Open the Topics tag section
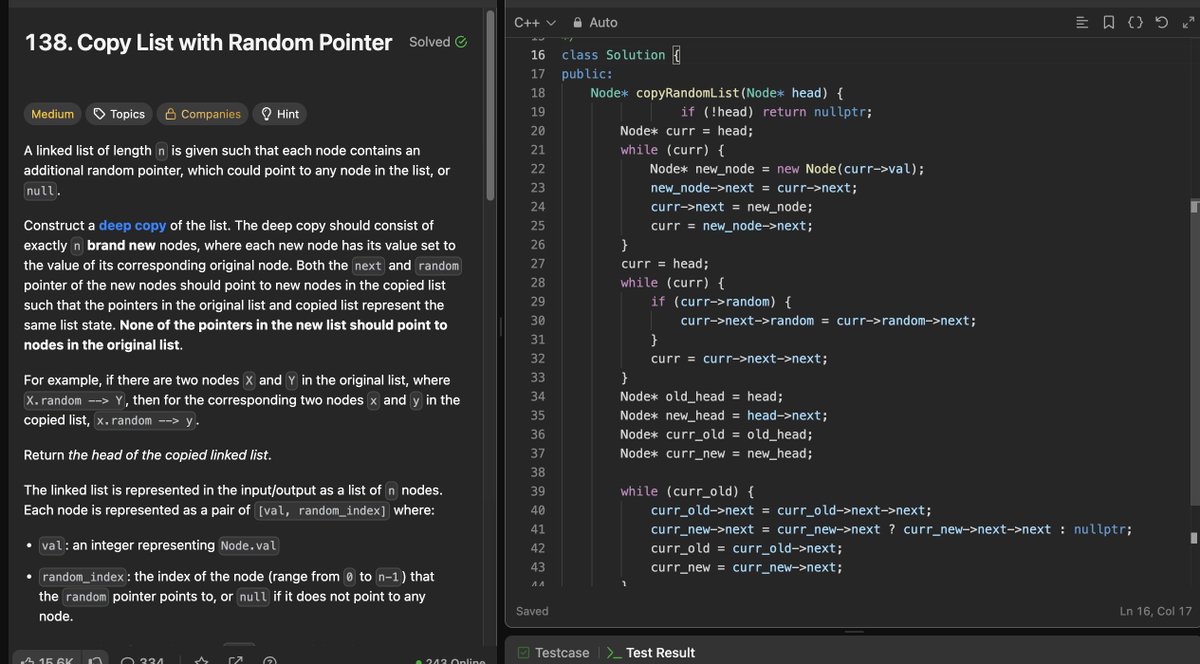Screen dimensions: 1200x664 point(119,114)
